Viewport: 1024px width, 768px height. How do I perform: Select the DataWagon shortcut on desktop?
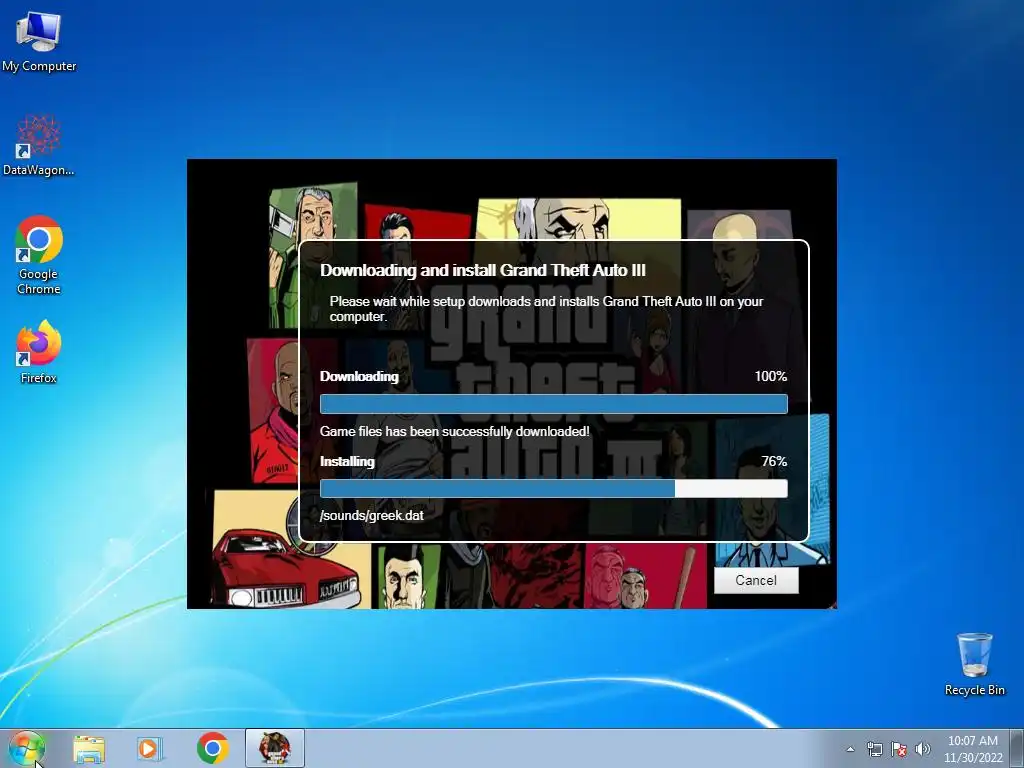[x=39, y=146]
